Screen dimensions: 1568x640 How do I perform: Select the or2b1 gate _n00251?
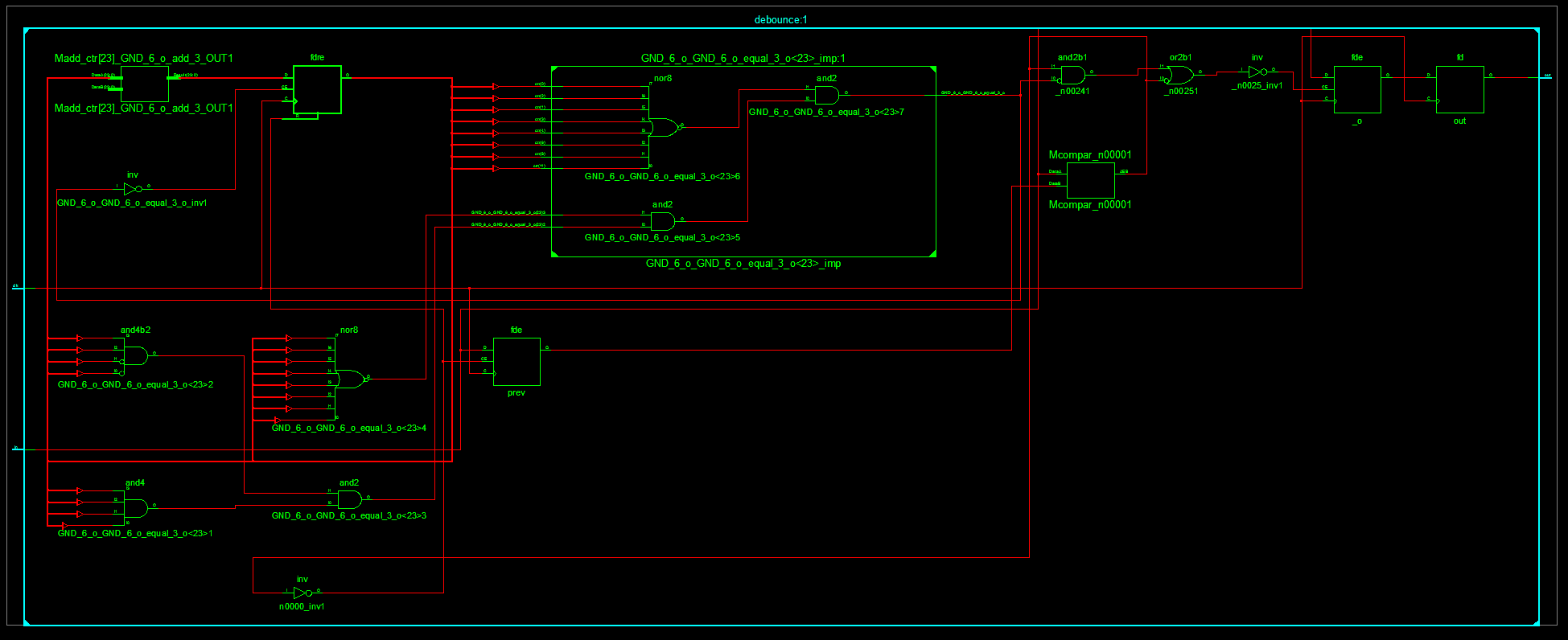(1180, 76)
